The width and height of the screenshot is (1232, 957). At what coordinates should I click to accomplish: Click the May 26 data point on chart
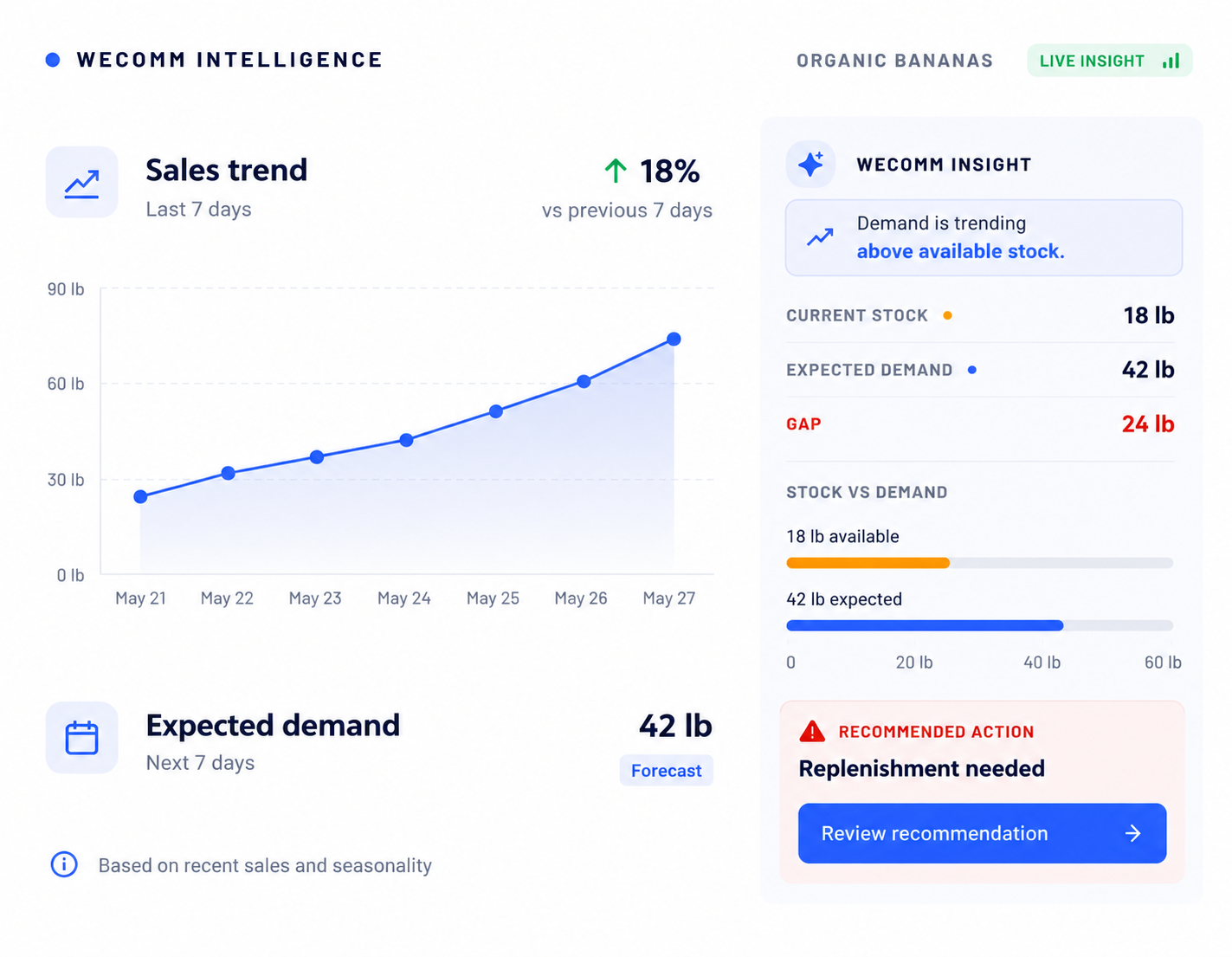pyautogui.click(x=584, y=381)
